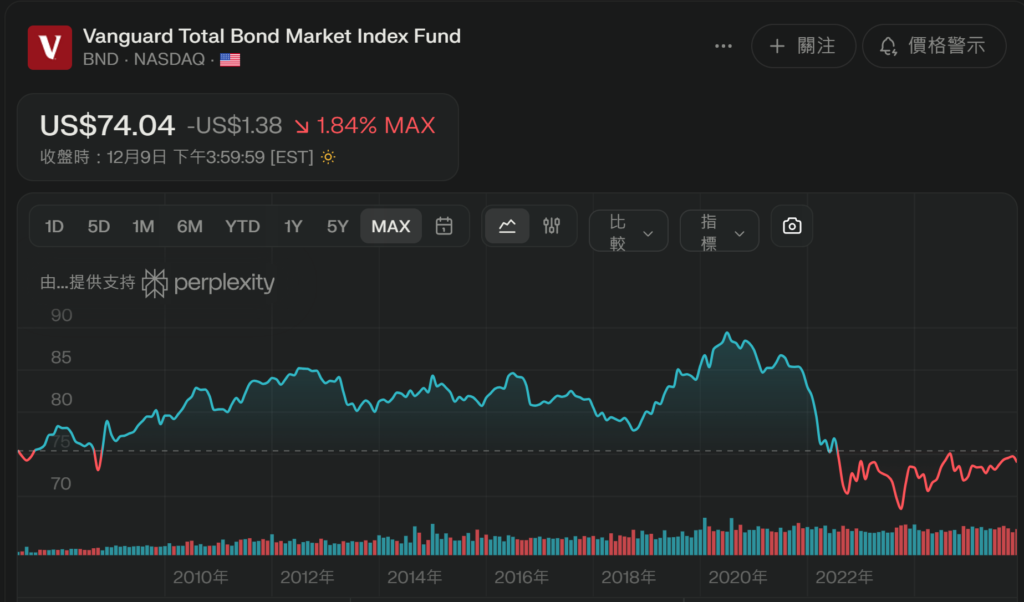Open the custom date range calendar icon
Image resolution: width=1024 pixels, height=602 pixels.
click(444, 226)
